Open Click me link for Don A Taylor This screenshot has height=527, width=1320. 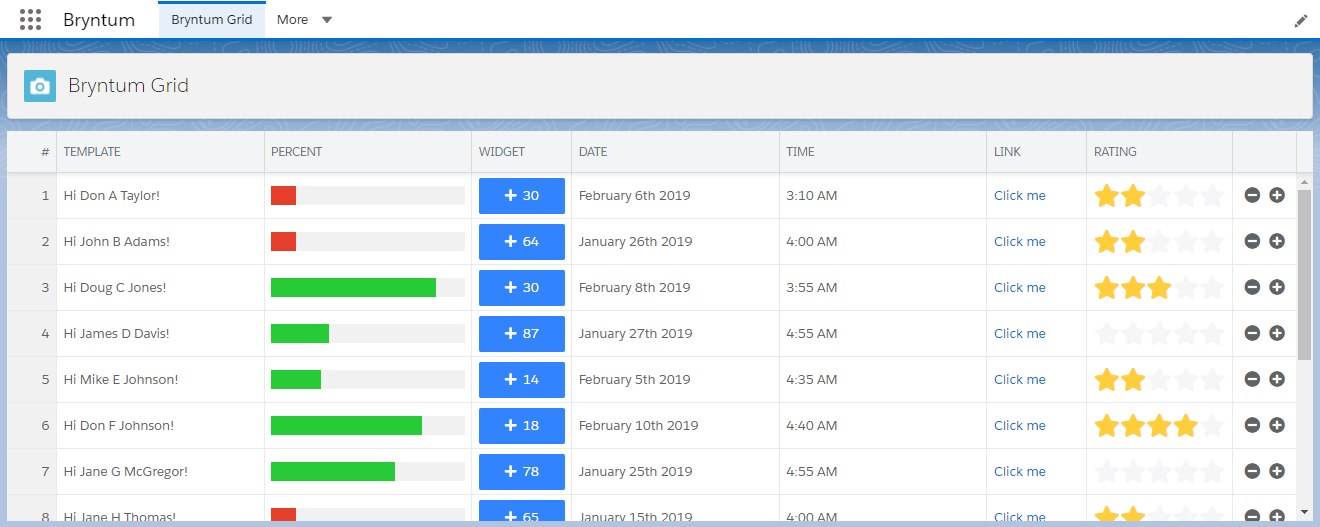[x=1020, y=196]
